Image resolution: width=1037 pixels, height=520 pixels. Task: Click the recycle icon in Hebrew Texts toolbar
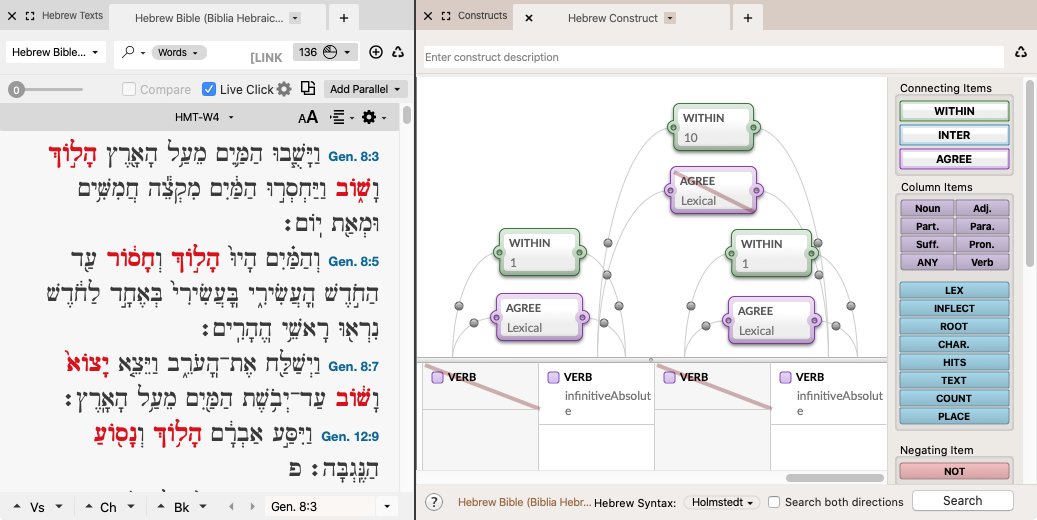pyautogui.click(x=399, y=53)
